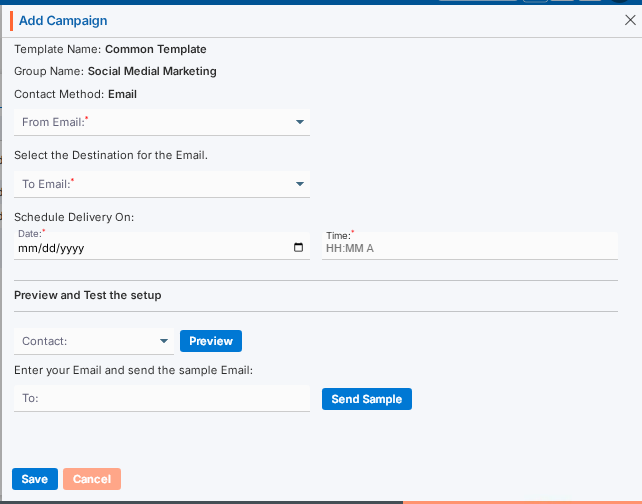This screenshot has height=504, width=642.
Task: Close the Add Campaign dialog
Action: [629, 19]
